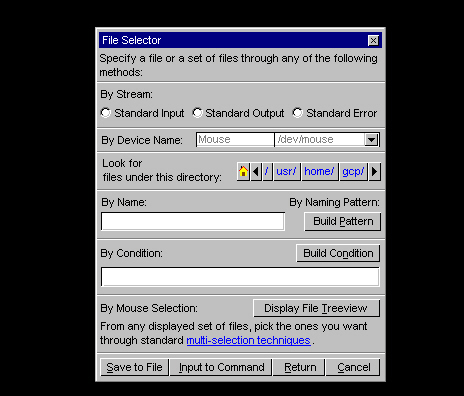Click the Mouse device name field
Image resolution: width=464 pixels, height=396 pixels.
click(235, 140)
